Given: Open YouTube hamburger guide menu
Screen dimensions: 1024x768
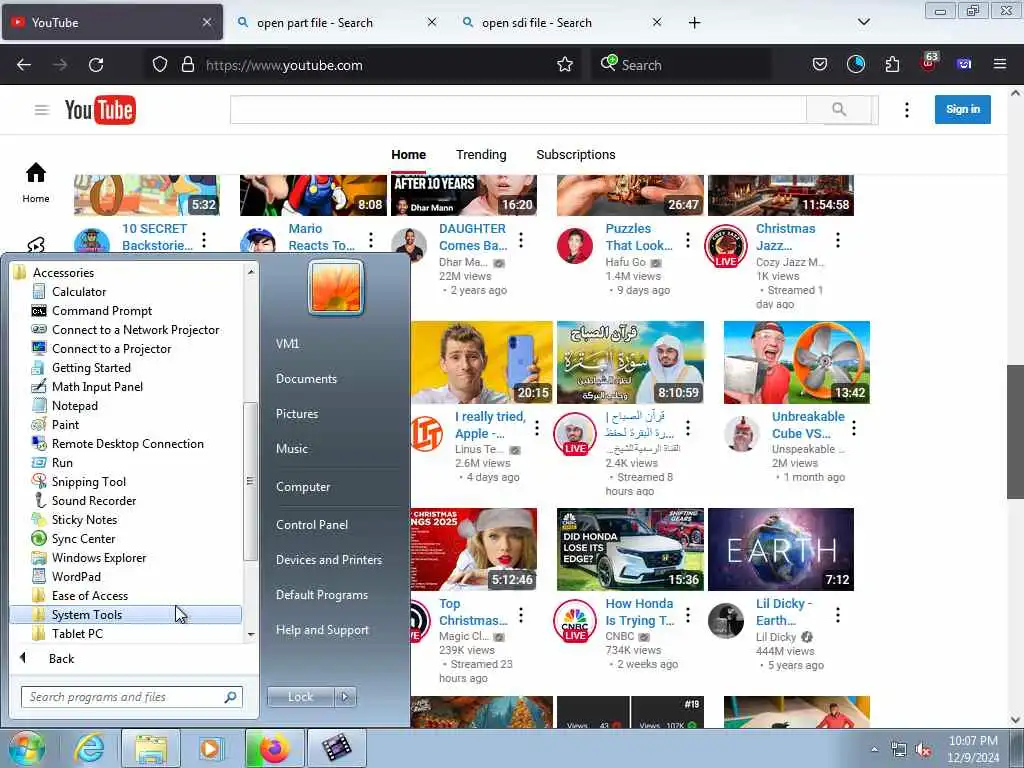Looking at the screenshot, I should click(x=42, y=110).
